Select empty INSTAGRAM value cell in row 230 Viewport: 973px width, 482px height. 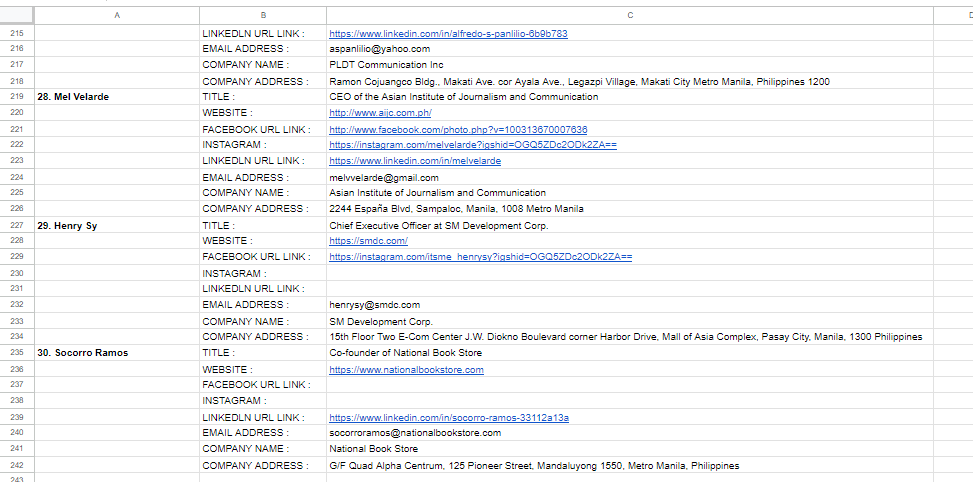click(630, 273)
